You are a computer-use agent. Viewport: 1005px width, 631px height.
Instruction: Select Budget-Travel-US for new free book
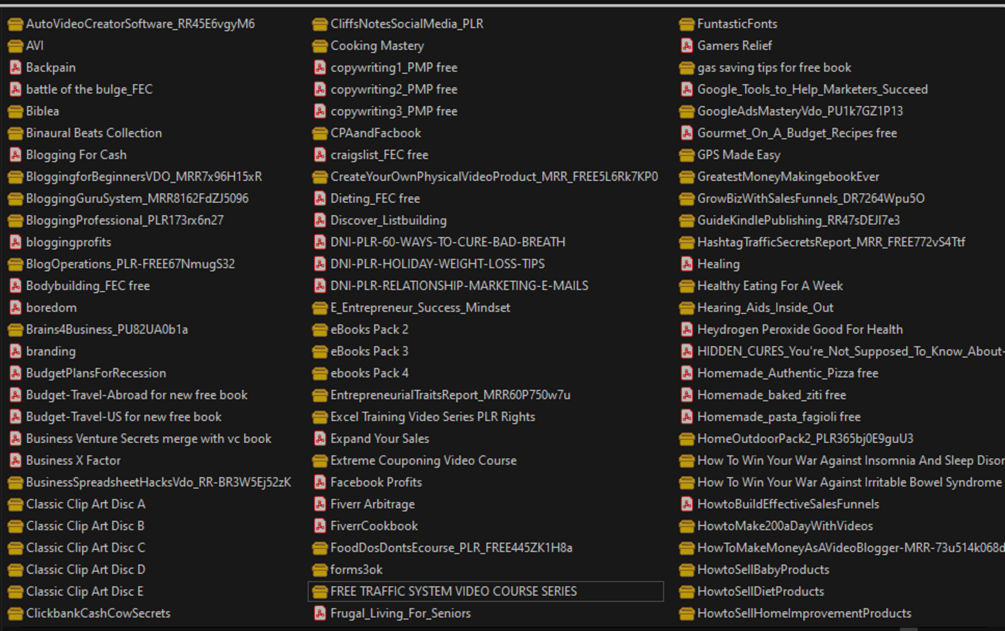[x=124, y=417]
